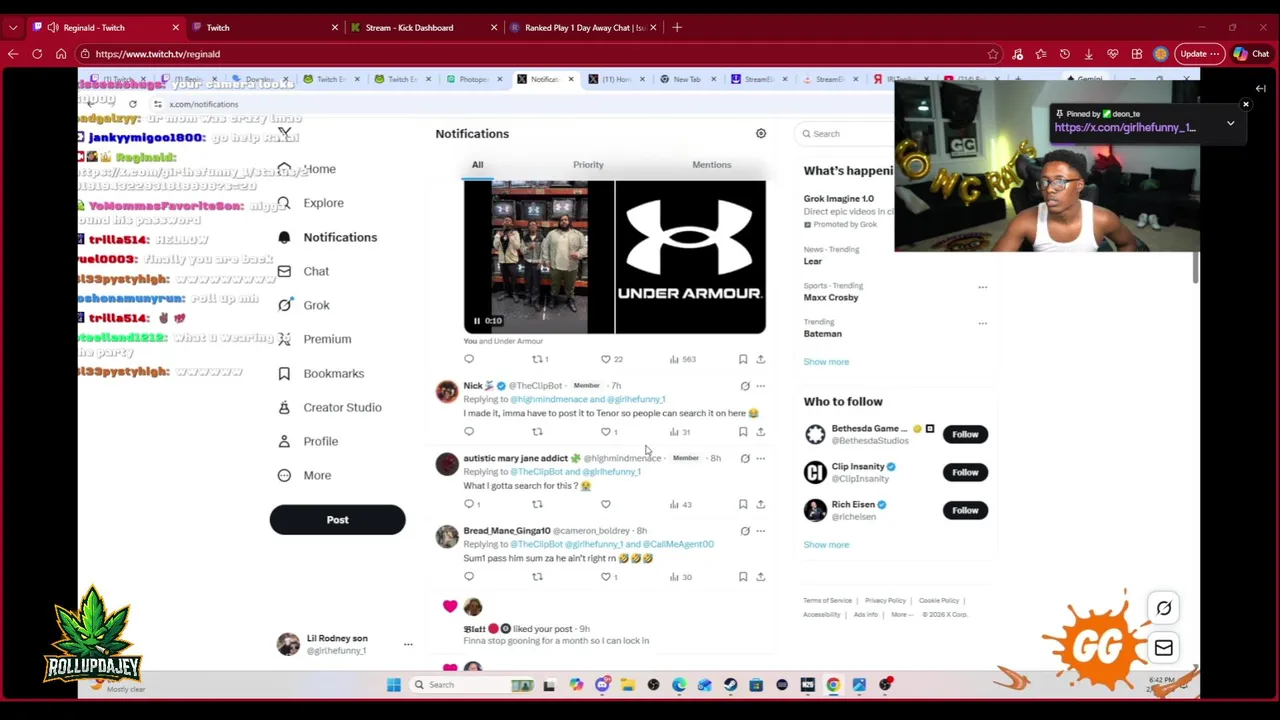Open options for Maxx Crosby trend
Screen dimensions: 1280x720
click(x=982, y=287)
